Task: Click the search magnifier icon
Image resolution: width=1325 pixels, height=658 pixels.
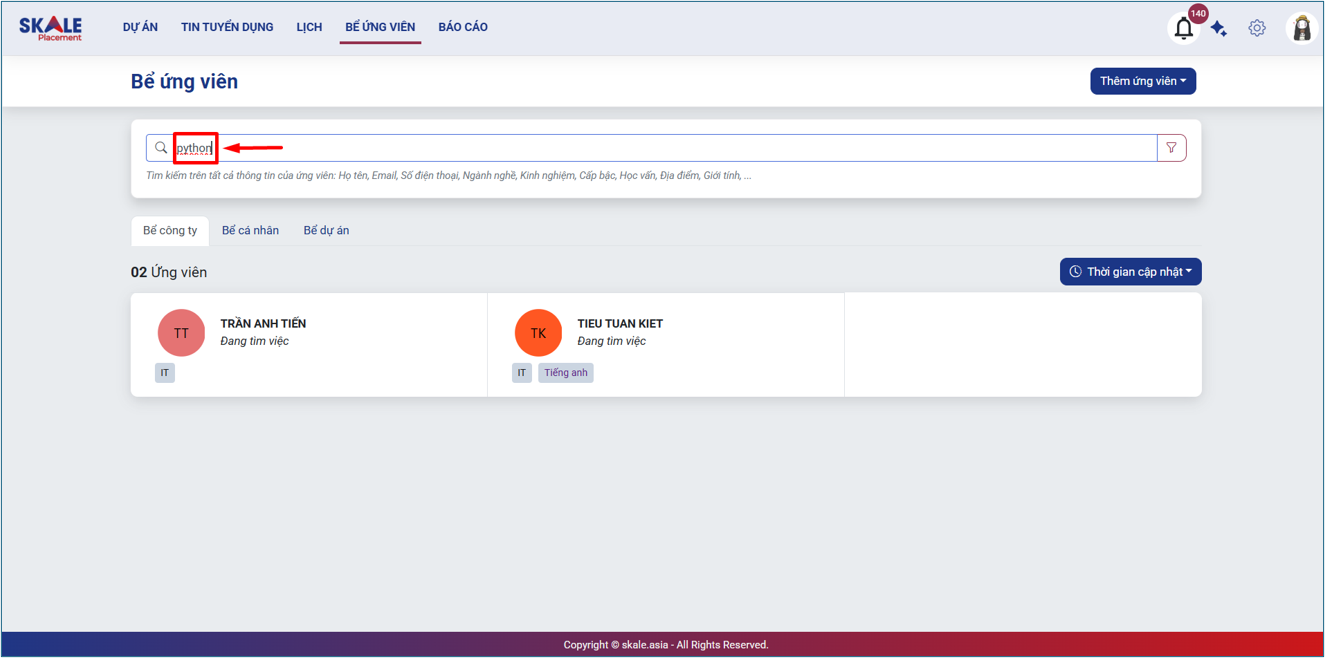Action: 161,148
